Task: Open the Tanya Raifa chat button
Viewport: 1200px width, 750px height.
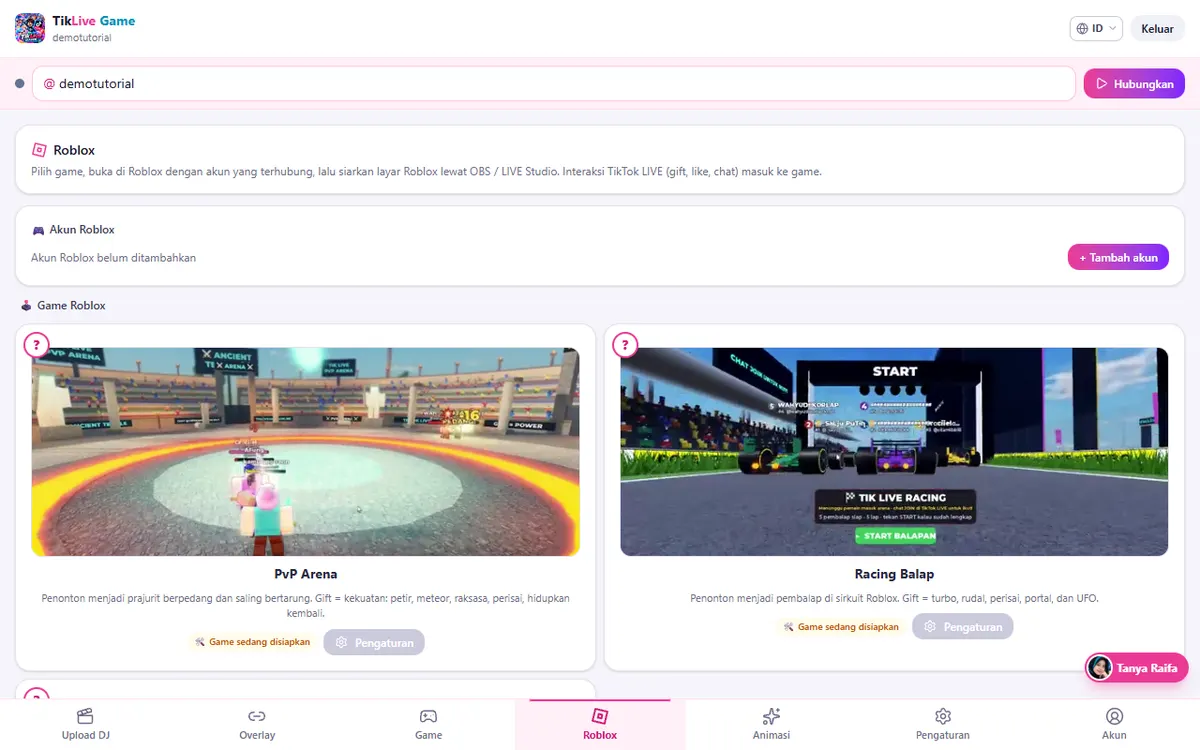Action: (x=1136, y=668)
